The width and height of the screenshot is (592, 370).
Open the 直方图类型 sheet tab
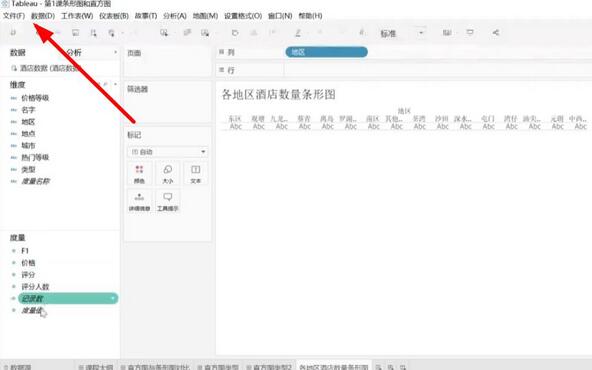coord(218,367)
